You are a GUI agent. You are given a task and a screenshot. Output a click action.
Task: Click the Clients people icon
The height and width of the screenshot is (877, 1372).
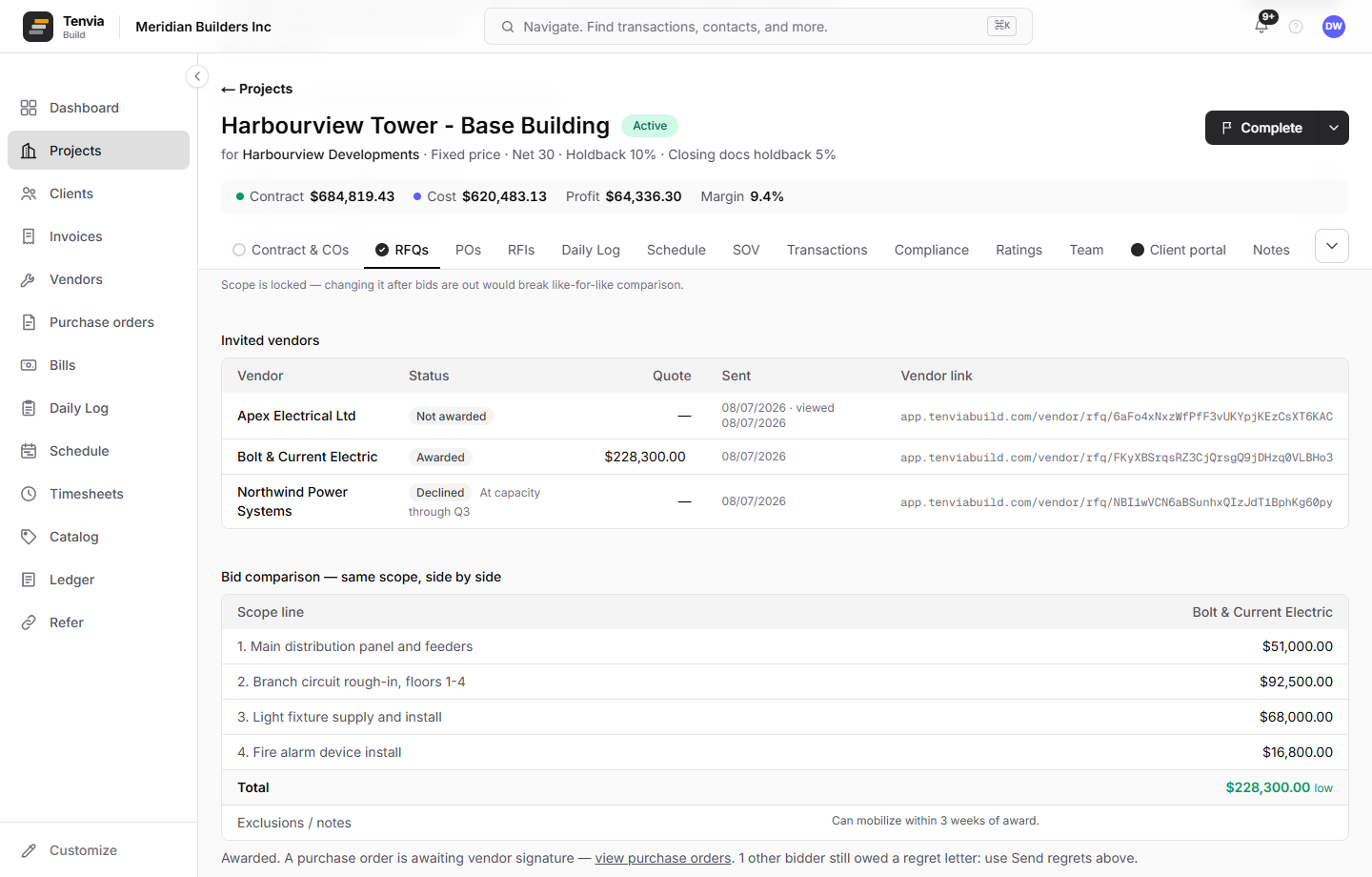click(29, 194)
